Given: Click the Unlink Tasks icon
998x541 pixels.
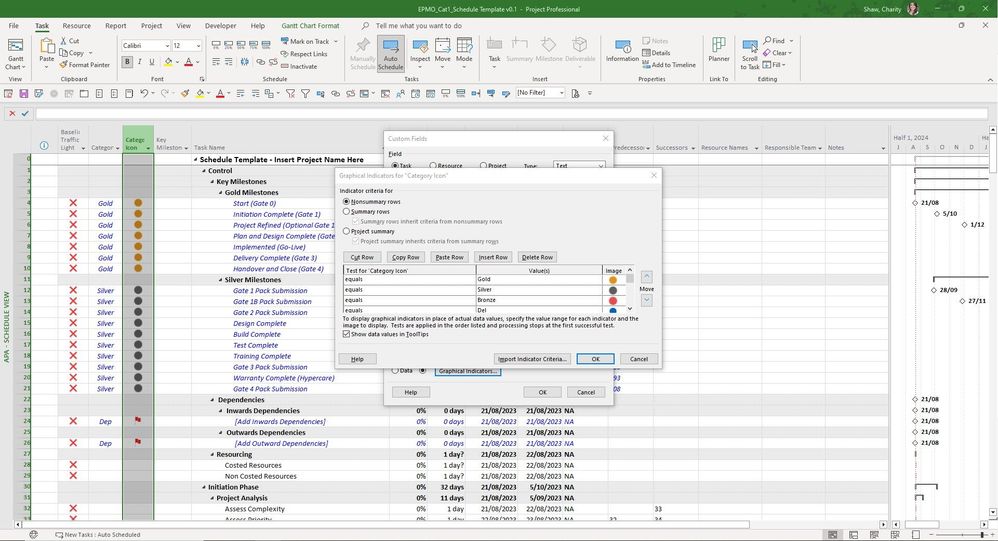Looking at the screenshot, I should [x=273, y=62].
